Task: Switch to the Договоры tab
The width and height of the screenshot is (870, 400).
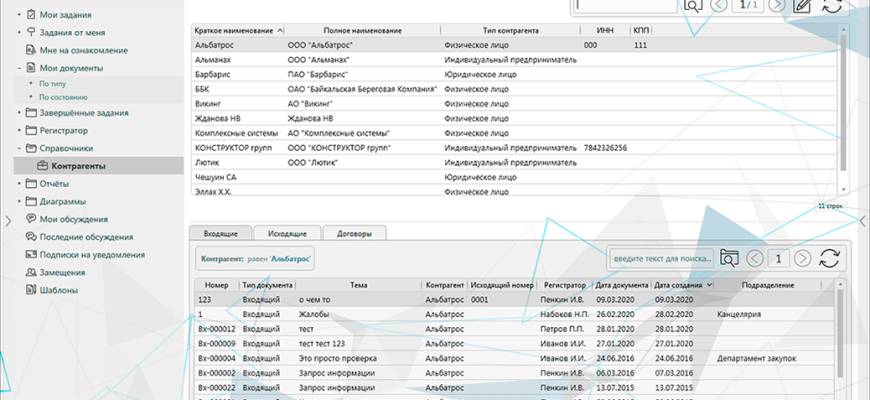Action: point(354,233)
